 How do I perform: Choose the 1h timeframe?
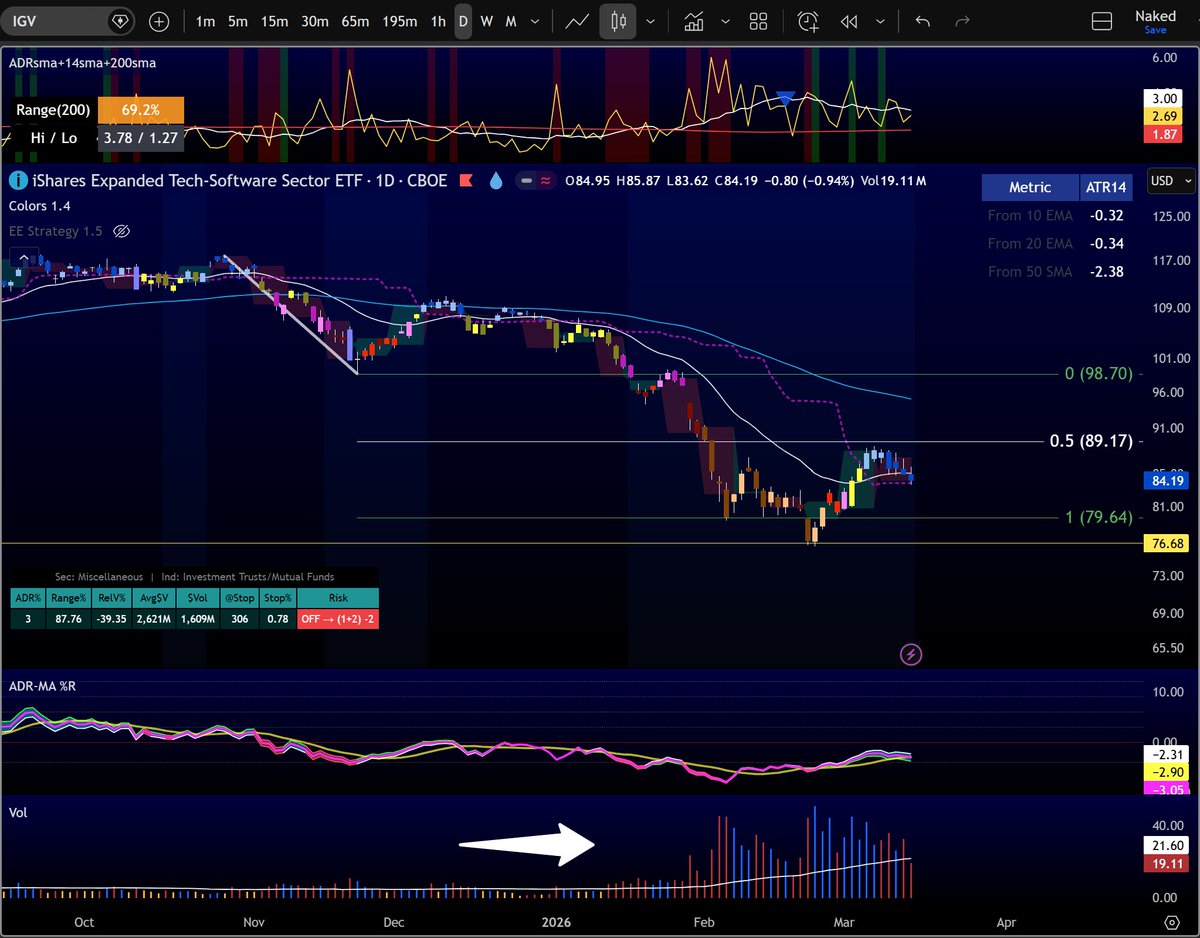tap(438, 21)
